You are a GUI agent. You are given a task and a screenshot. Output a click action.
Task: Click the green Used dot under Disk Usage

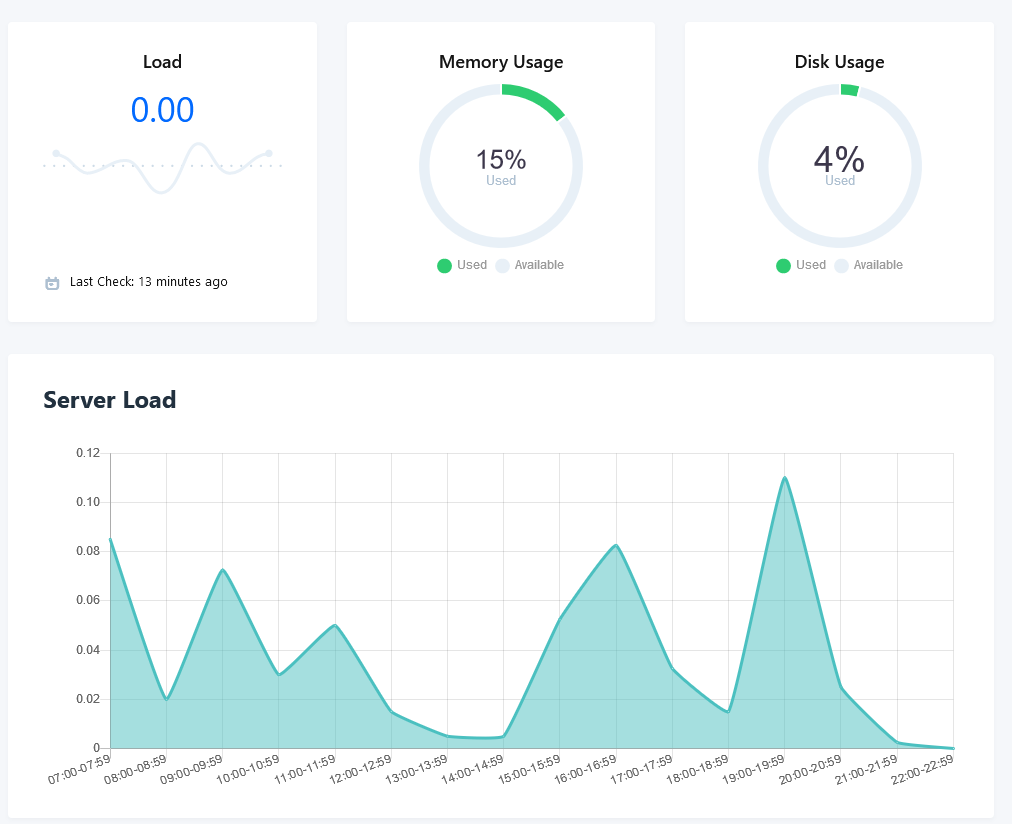(783, 266)
